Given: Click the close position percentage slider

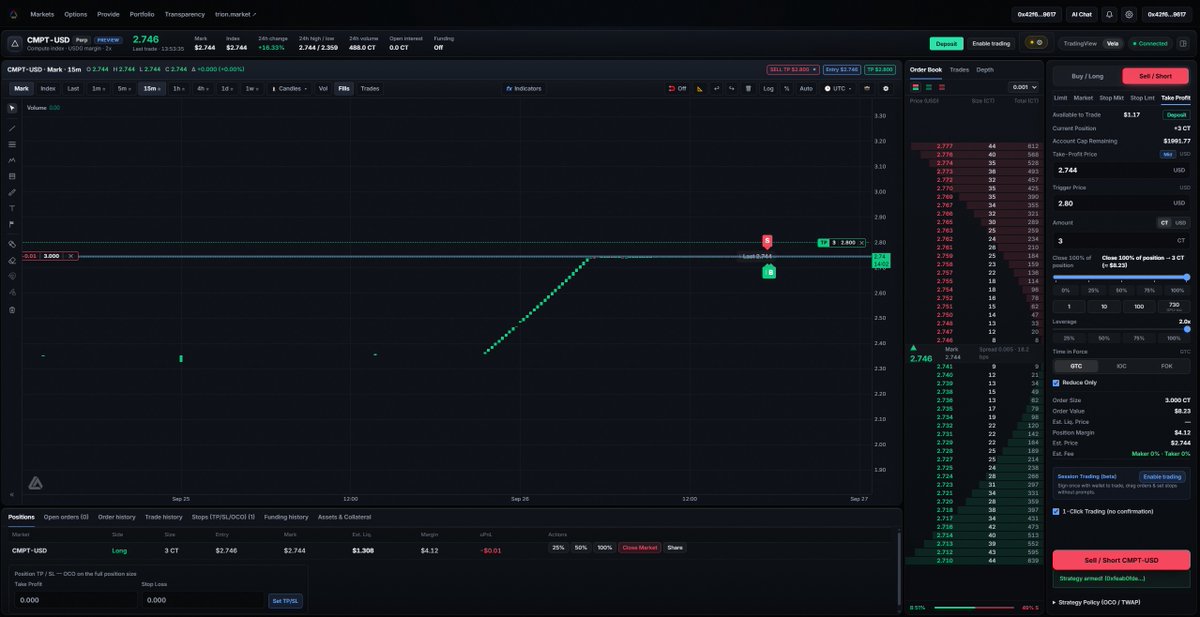Looking at the screenshot, I should (x=1121, y=277).
